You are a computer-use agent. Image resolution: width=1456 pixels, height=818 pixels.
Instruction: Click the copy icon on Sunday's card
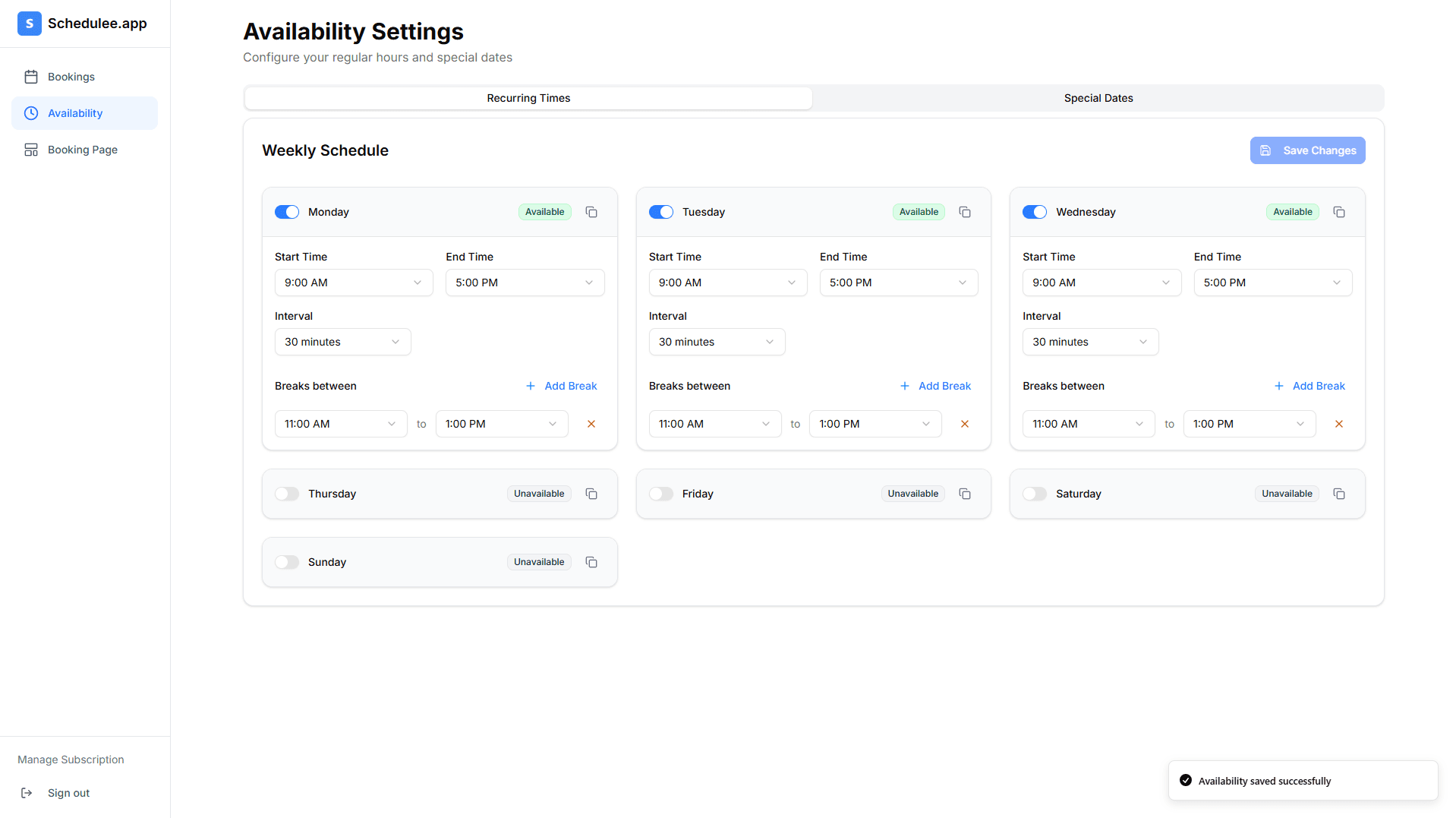(591, 562)
